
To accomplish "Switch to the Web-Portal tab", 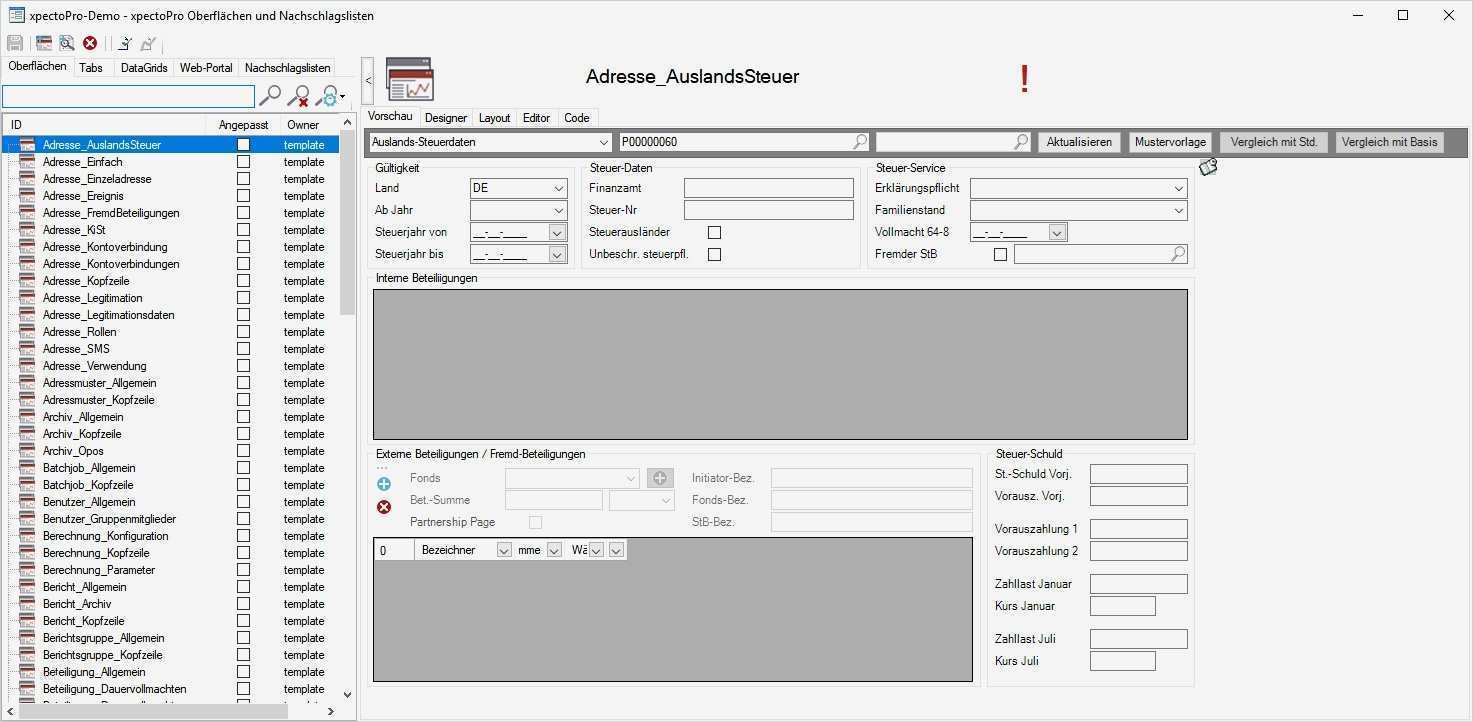I will pos(206,68).
